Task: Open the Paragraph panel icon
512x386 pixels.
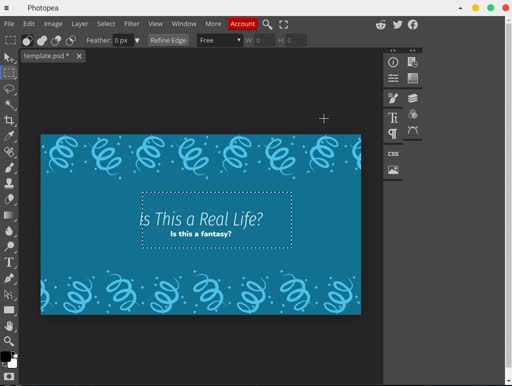Action: pos(393,134)
